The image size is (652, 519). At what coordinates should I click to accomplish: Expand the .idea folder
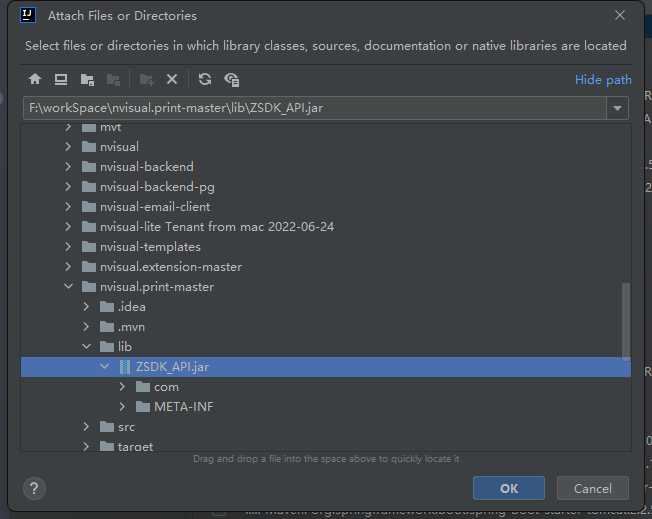[x=86, y=306]
